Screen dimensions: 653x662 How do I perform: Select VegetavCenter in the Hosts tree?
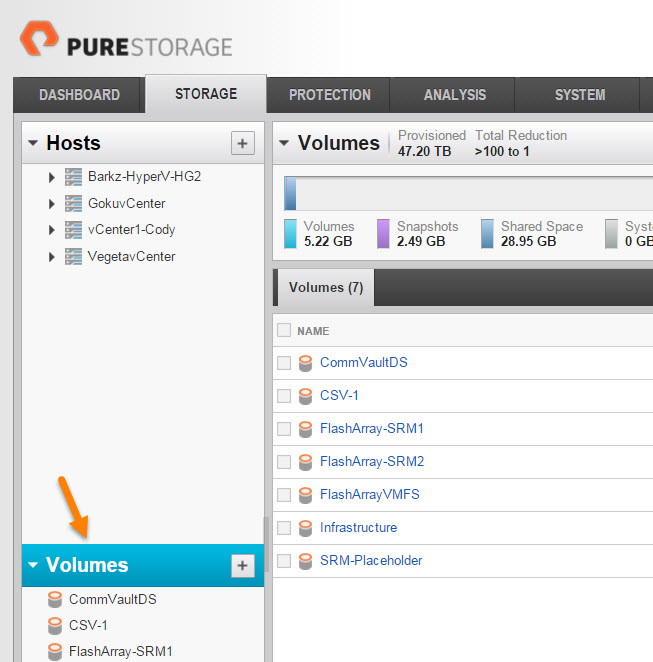tap(131, 256)
